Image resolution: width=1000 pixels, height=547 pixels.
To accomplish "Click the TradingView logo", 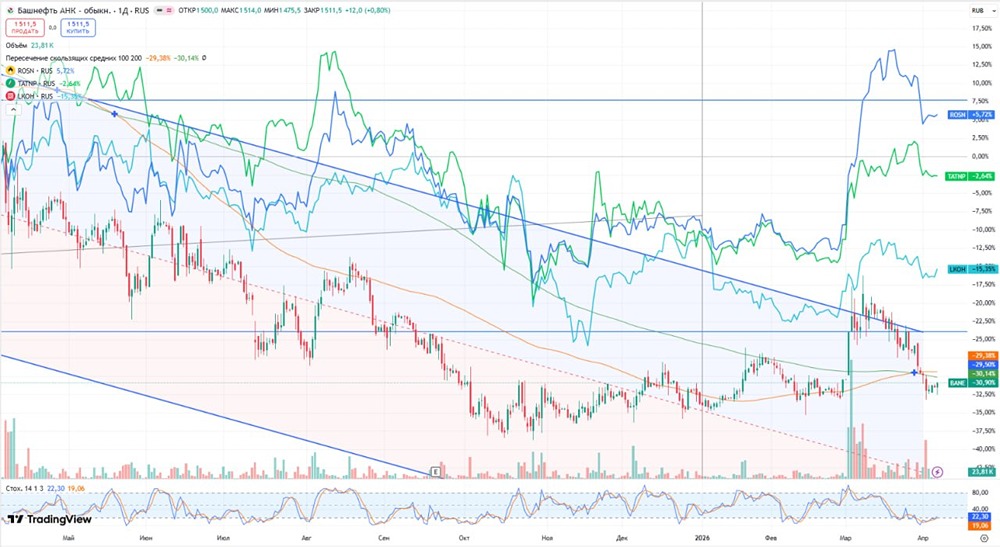I will tap(50, 519).
